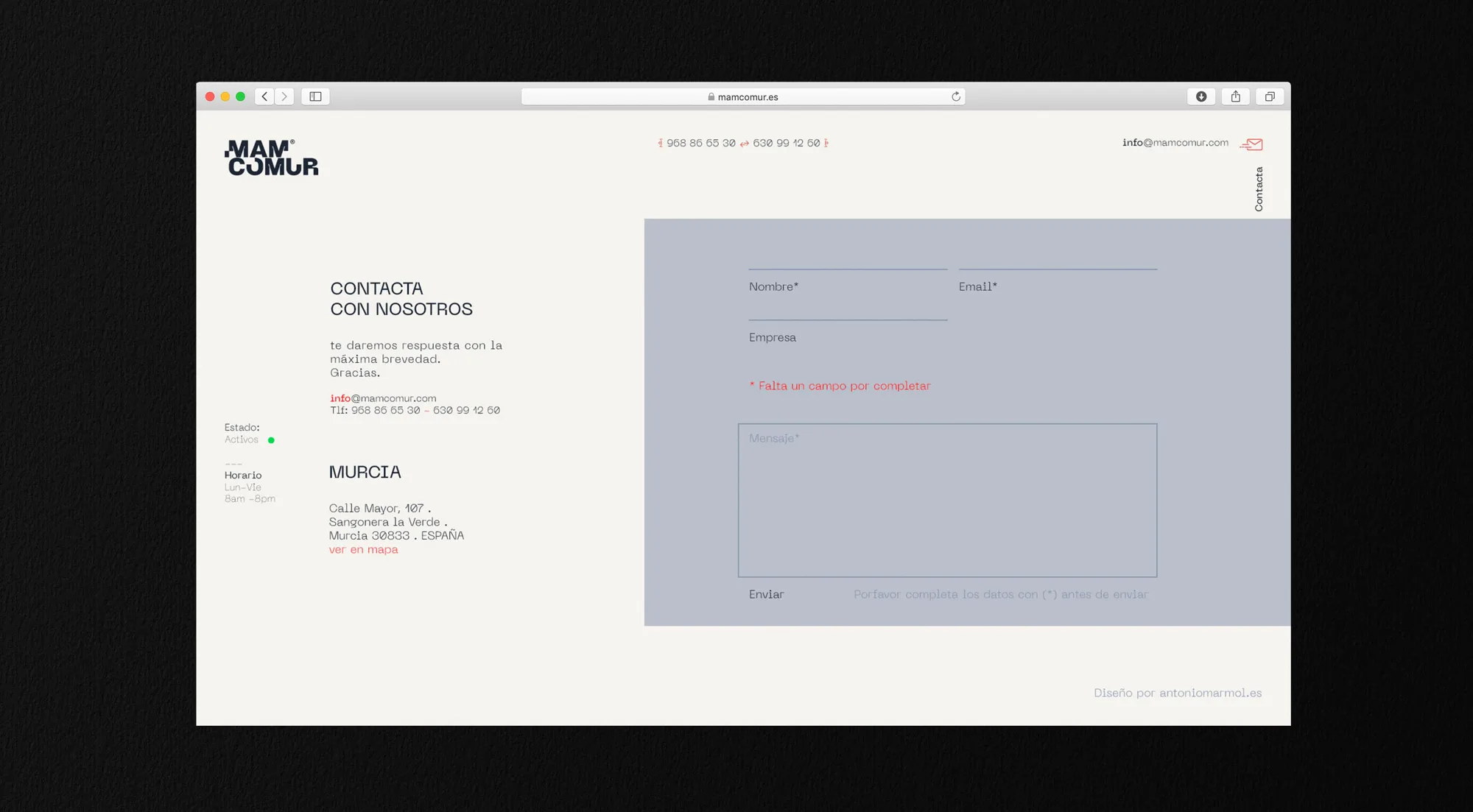Click the 'Murcia 30833 . ESPAÑA' line
1473x812 pixels.
[396, 535]
